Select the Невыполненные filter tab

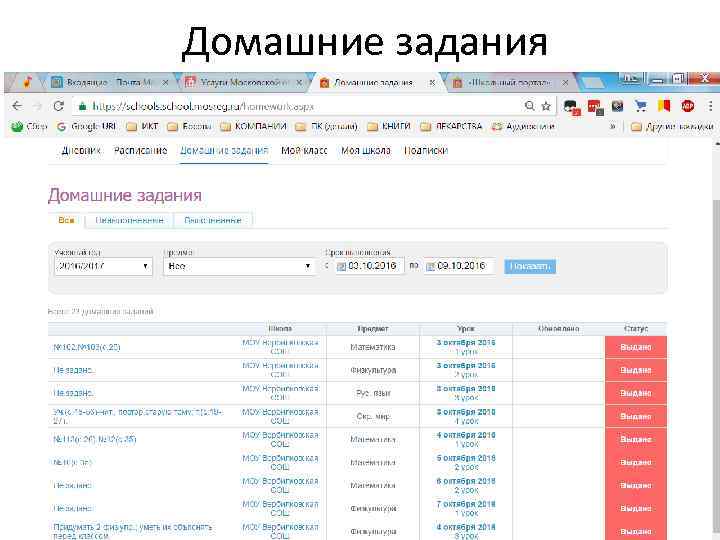pos(129,220)
